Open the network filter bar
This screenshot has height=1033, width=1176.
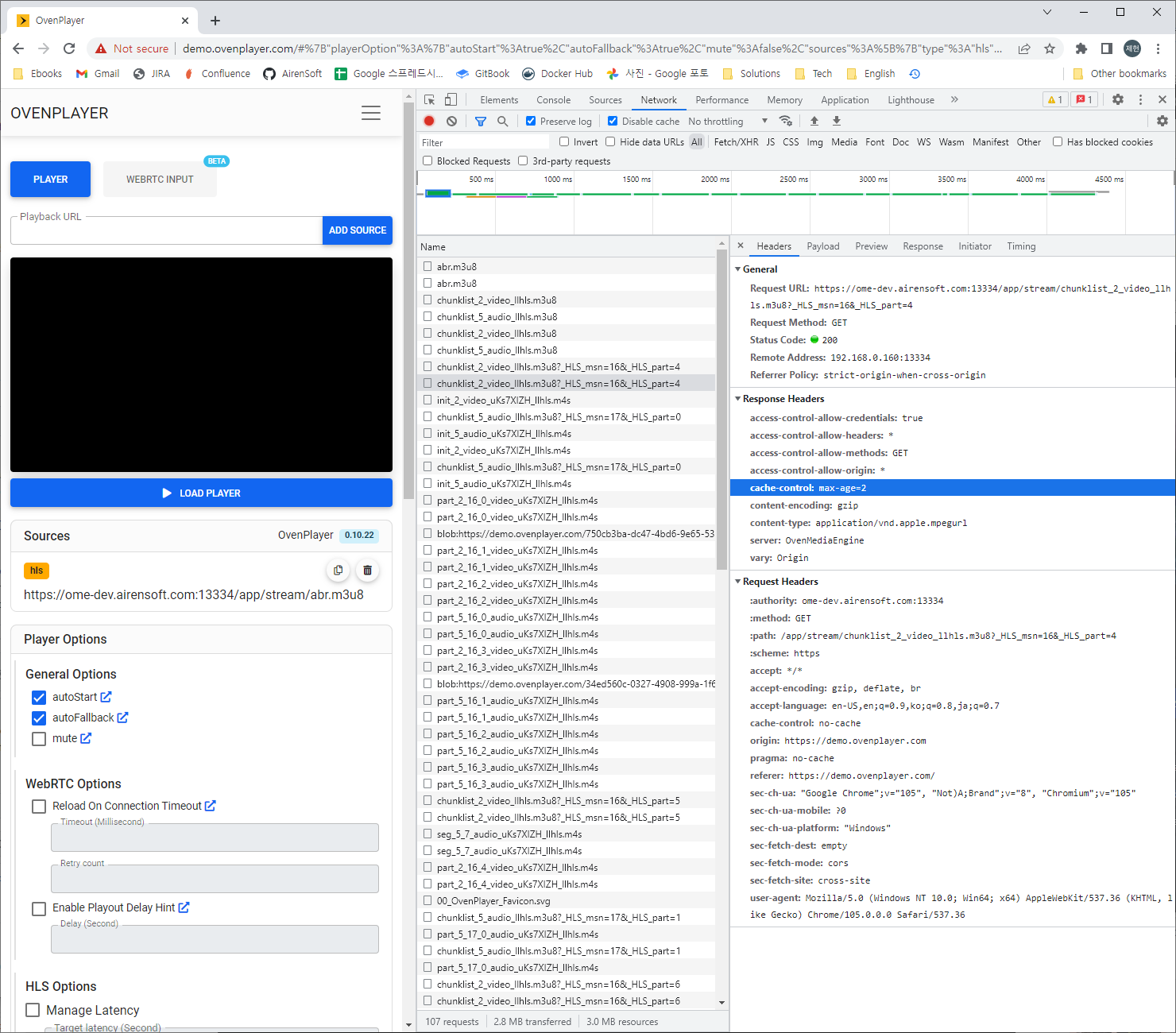[x=480, y=121]
